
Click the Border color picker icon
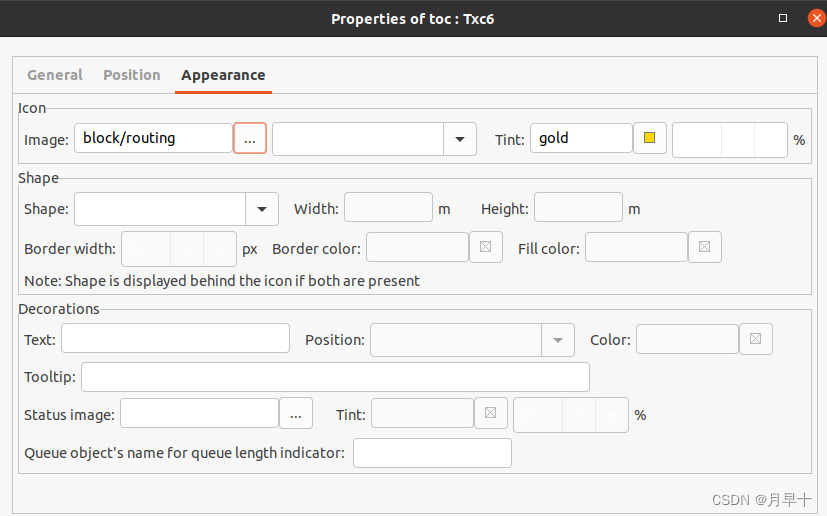485,248
